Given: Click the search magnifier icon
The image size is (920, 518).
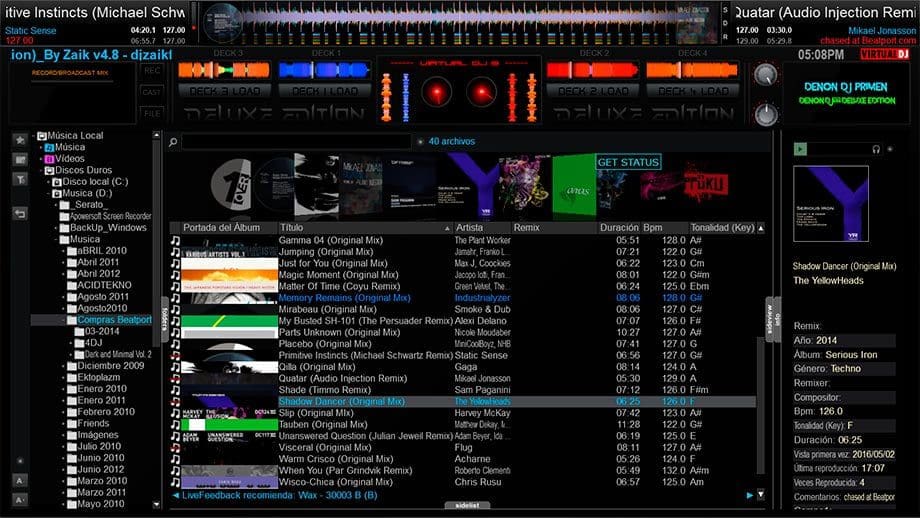Looking at the screenshot, I should coord(173,142).
